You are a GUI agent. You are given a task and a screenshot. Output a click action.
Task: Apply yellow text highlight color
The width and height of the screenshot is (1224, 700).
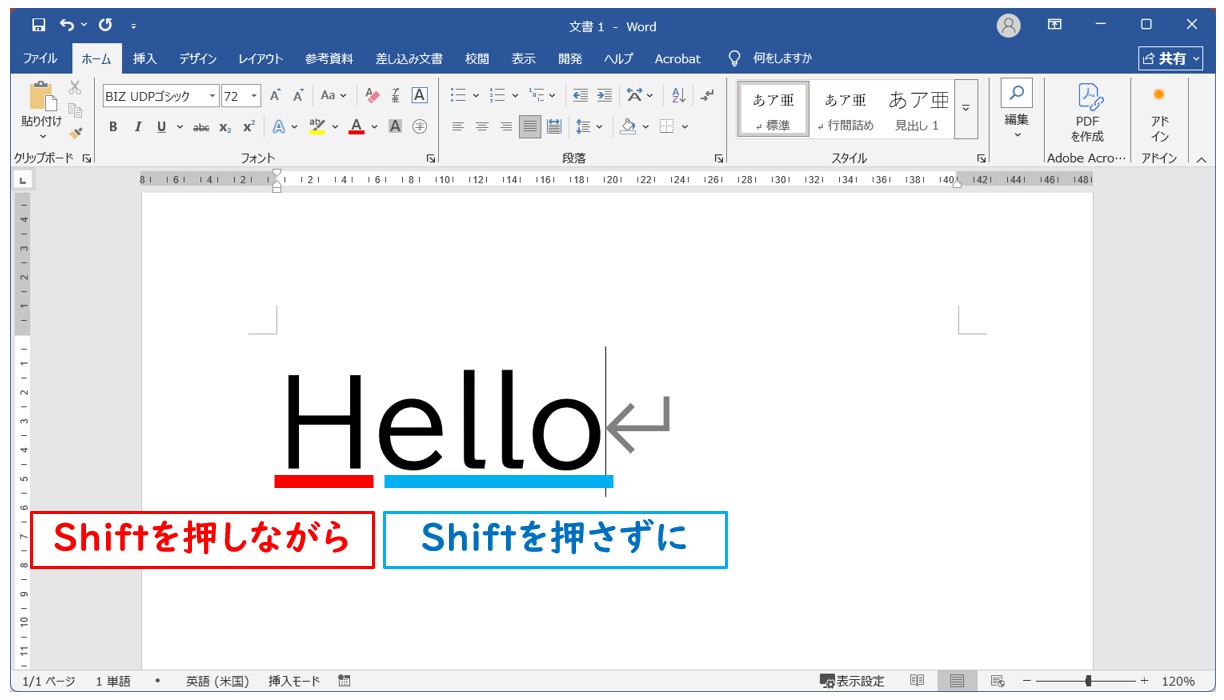(317, 127)
